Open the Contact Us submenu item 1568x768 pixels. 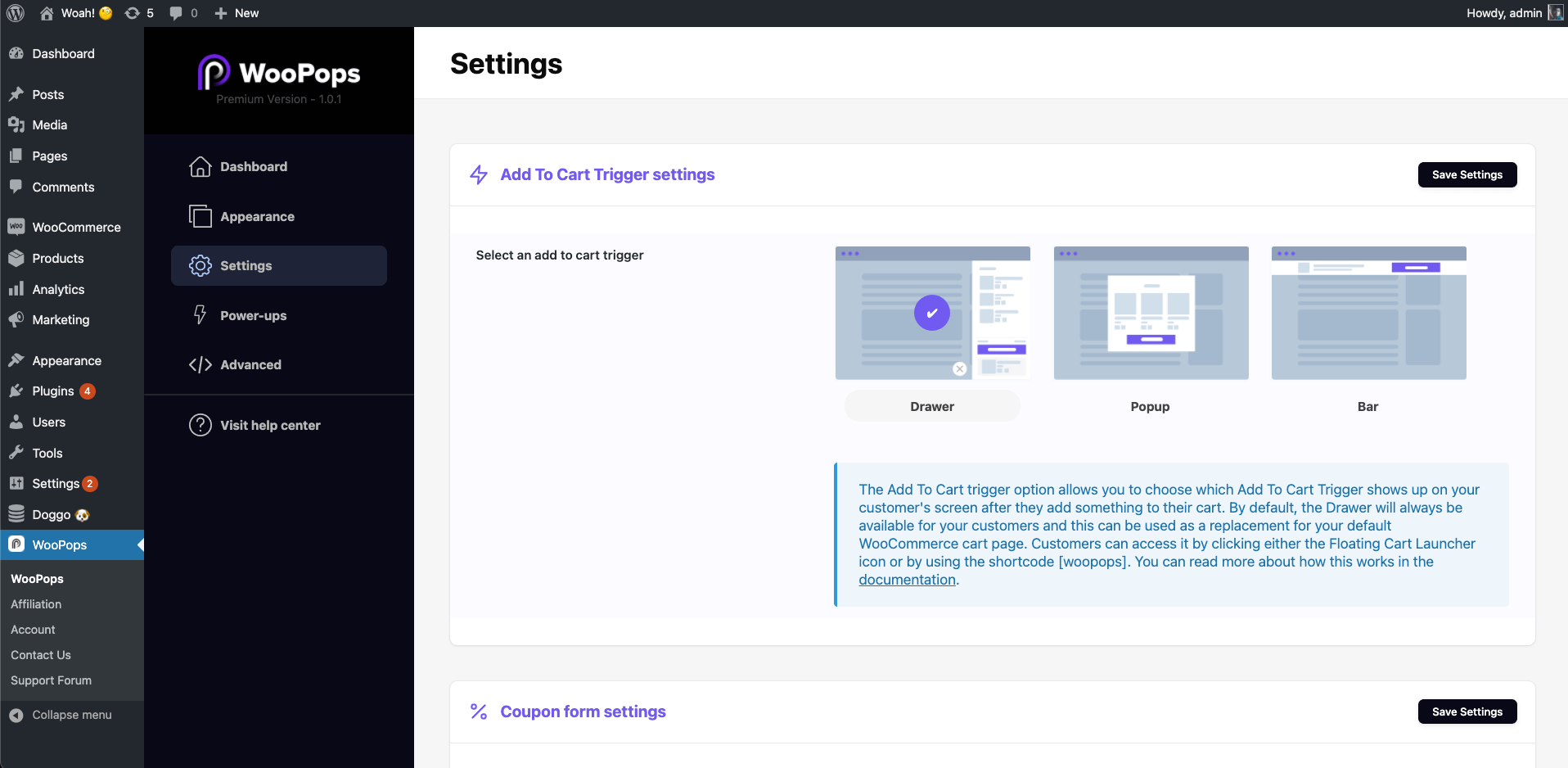(41, 655)
